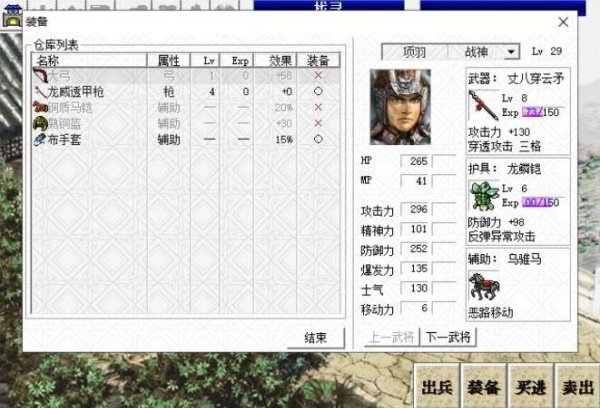This screenshot has height=408, width=600.
Task: Click the 精神力 value 101 field
Action: [x=416, y=229]
